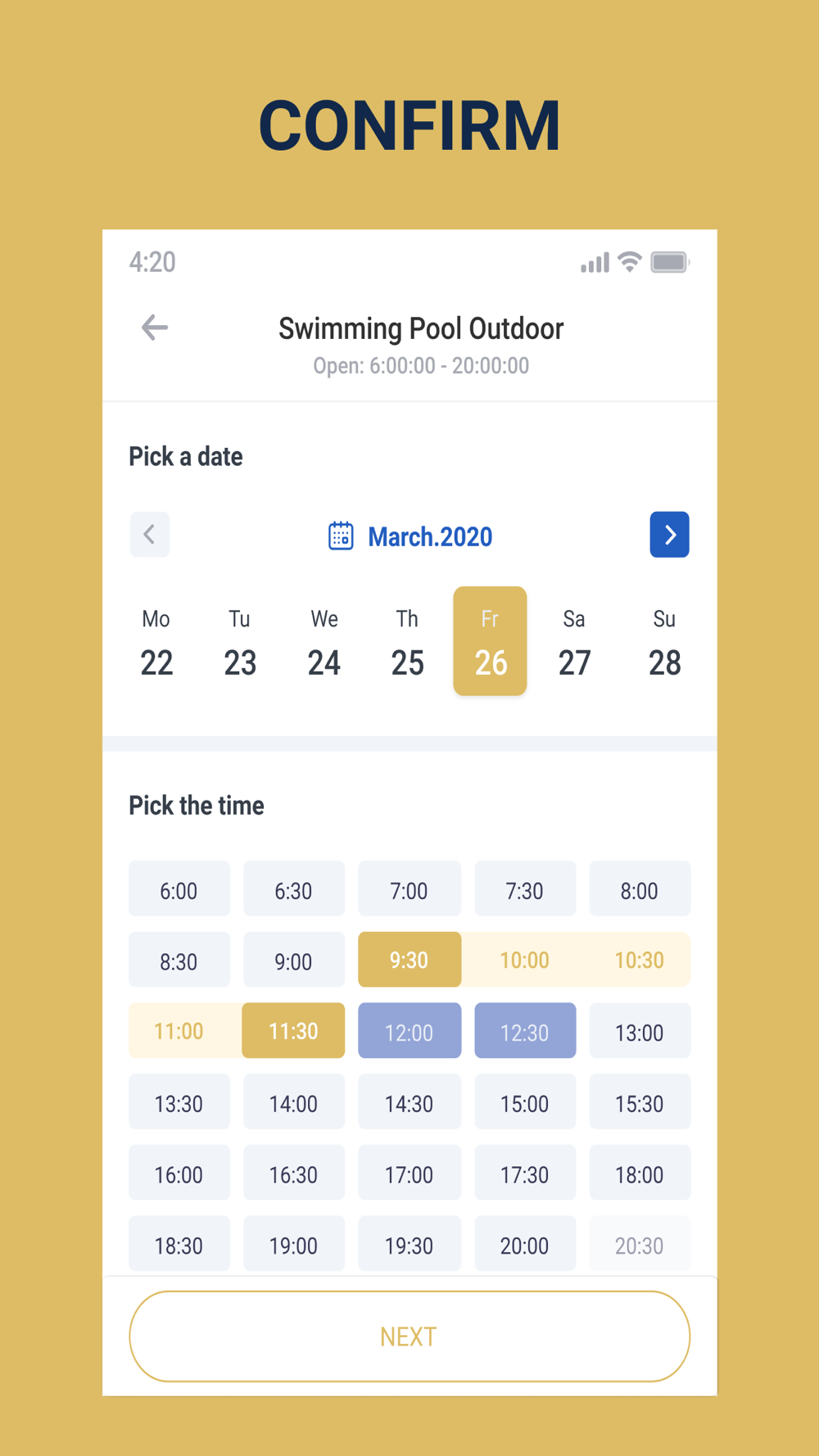
Task: Tap the Wi-Fi status icon
Action: pos(629,262)
